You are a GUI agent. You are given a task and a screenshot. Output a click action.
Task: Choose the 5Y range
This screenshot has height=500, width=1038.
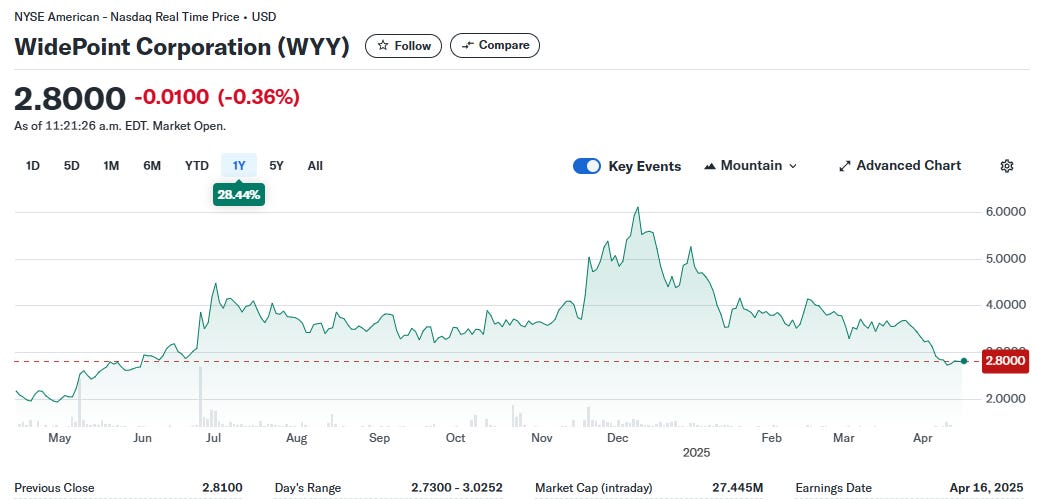point(277,166)
